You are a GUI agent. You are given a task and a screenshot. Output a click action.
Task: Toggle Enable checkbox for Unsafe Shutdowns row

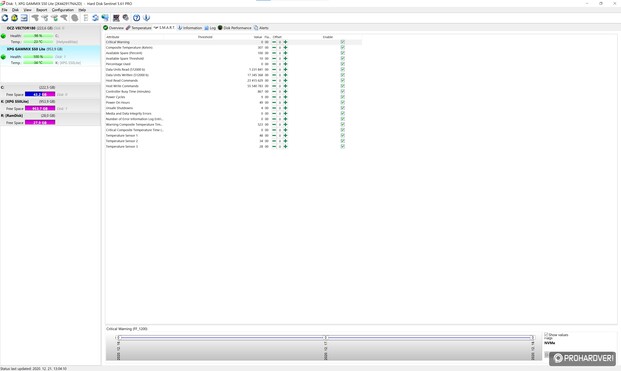click(343, 108)
